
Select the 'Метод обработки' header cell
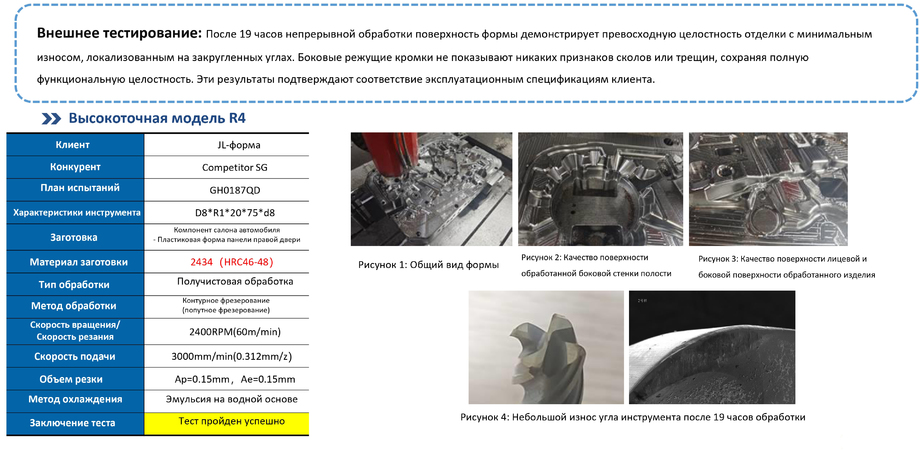[x=75, y=306]
